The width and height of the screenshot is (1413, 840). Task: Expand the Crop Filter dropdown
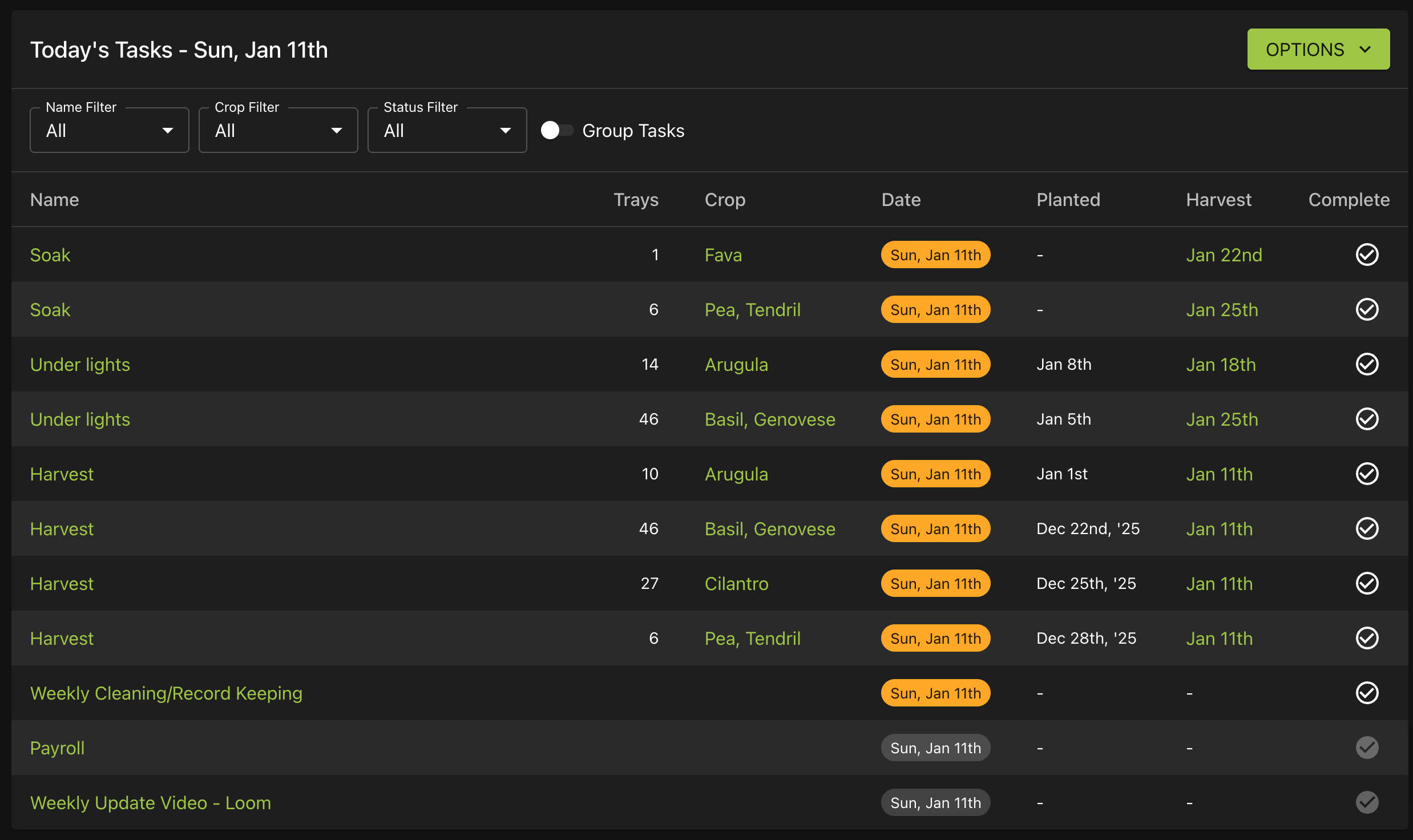[x=278, y=130]
